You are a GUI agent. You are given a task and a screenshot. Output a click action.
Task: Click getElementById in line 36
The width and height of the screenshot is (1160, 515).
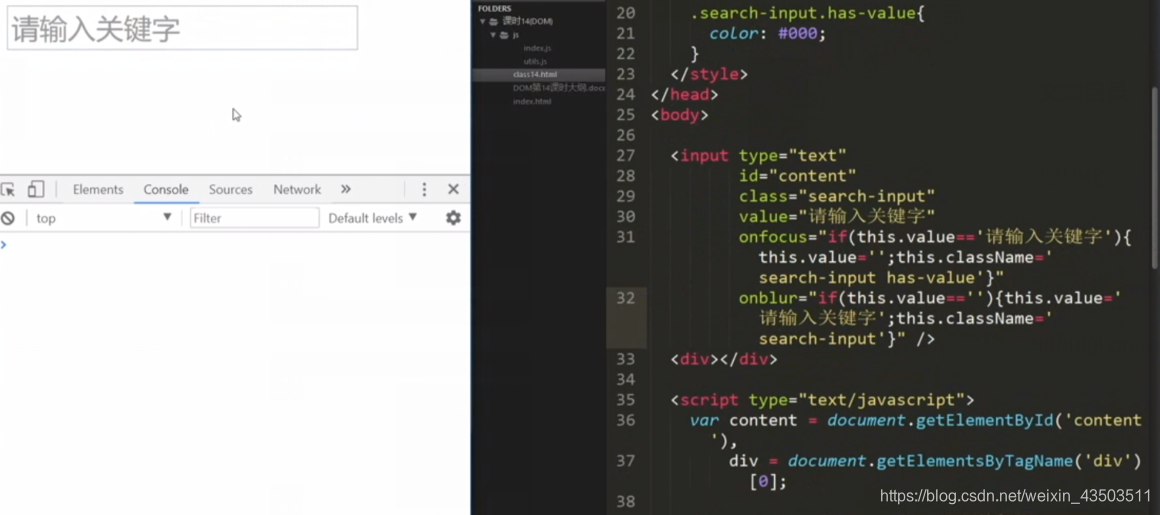(985, 420)
